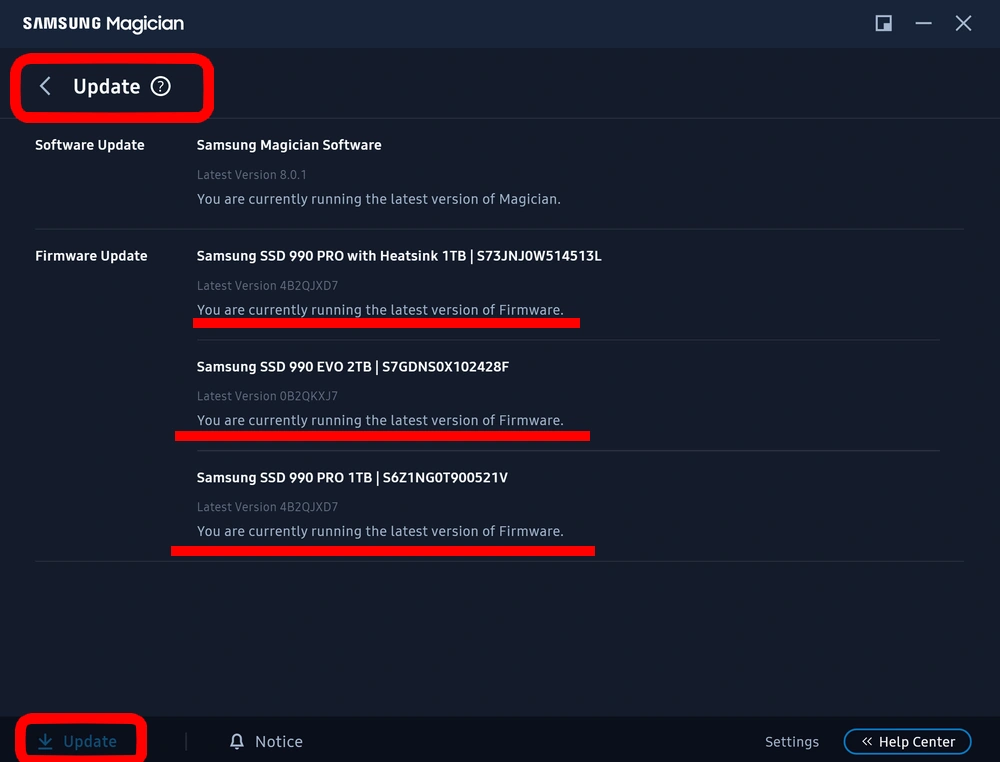The height and width of the screenshot is (762, 1000).
Task: Click 'Latest Version 4B2QJXD7' under S6Z1NG0T900521V drive
Action: point(267,507)
